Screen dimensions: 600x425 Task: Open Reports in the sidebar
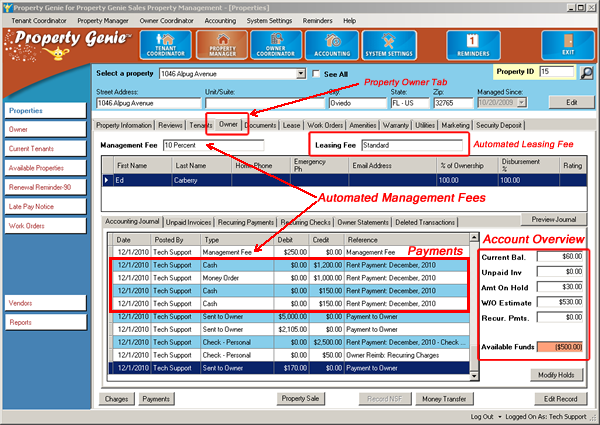tap(46, 322)
